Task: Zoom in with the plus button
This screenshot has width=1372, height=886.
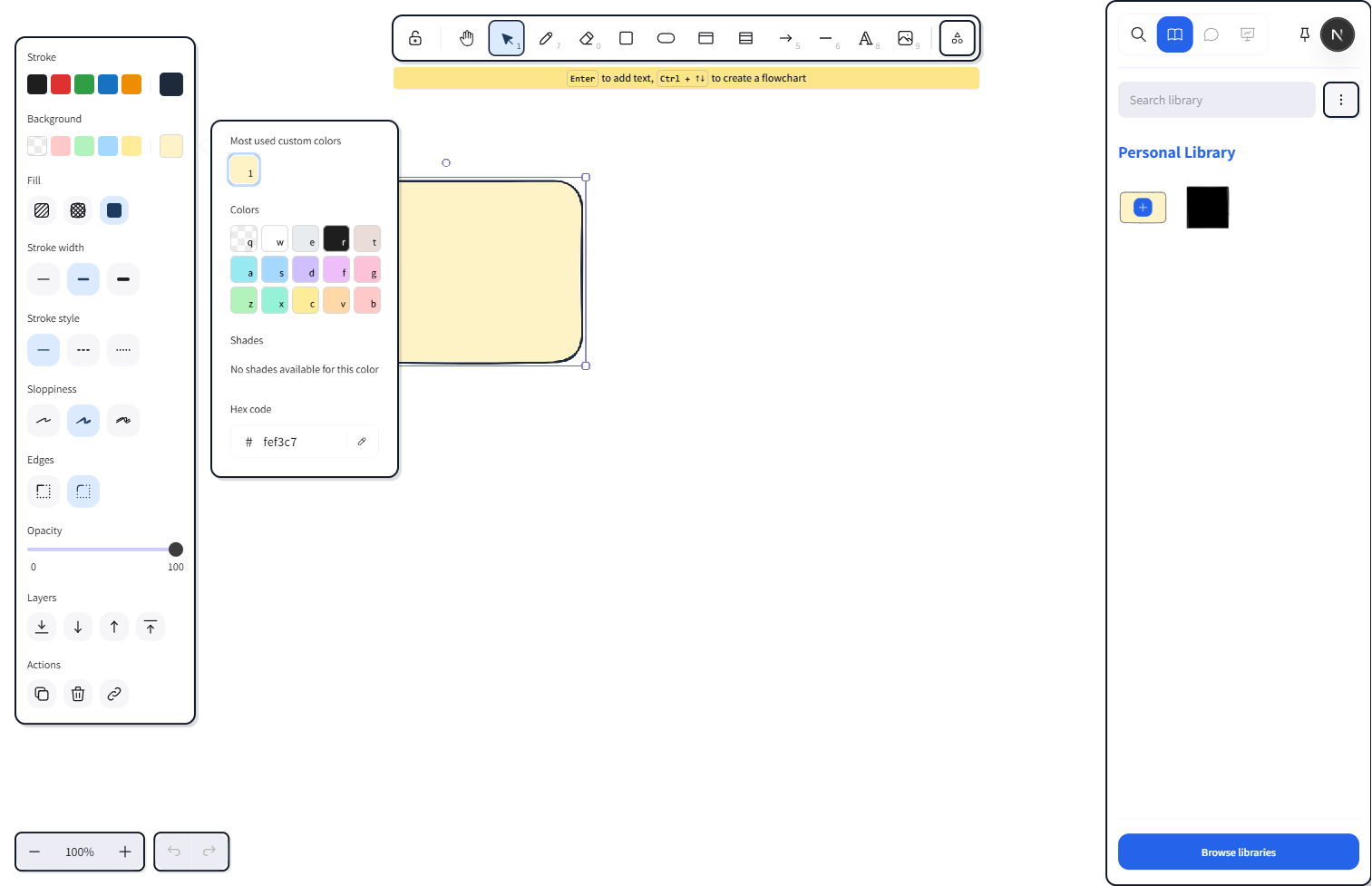Action: pos(125,852)
